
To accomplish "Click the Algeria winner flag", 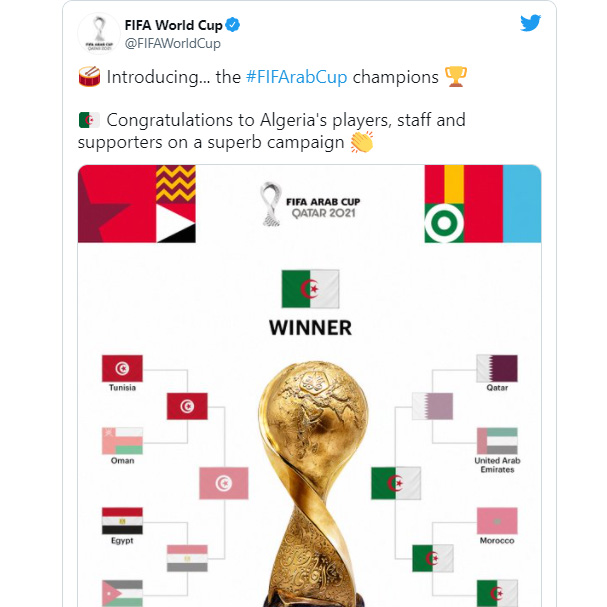I will coord(310,289).
